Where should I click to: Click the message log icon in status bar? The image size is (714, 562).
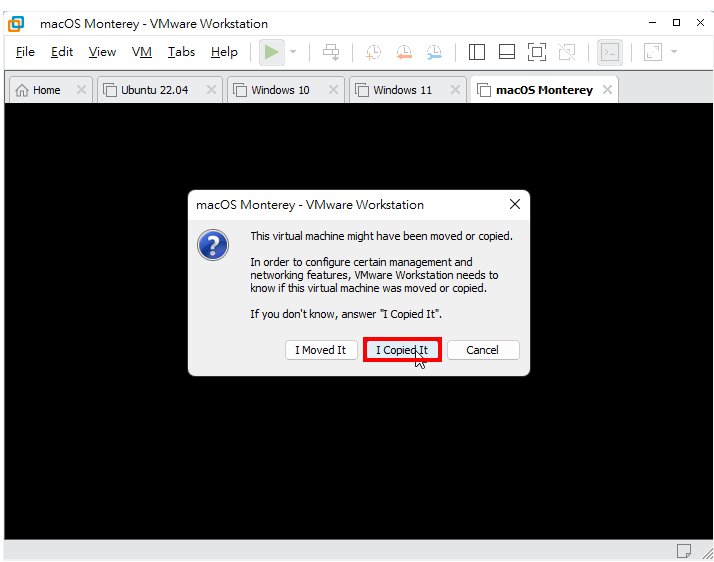[x=683, y=551]
